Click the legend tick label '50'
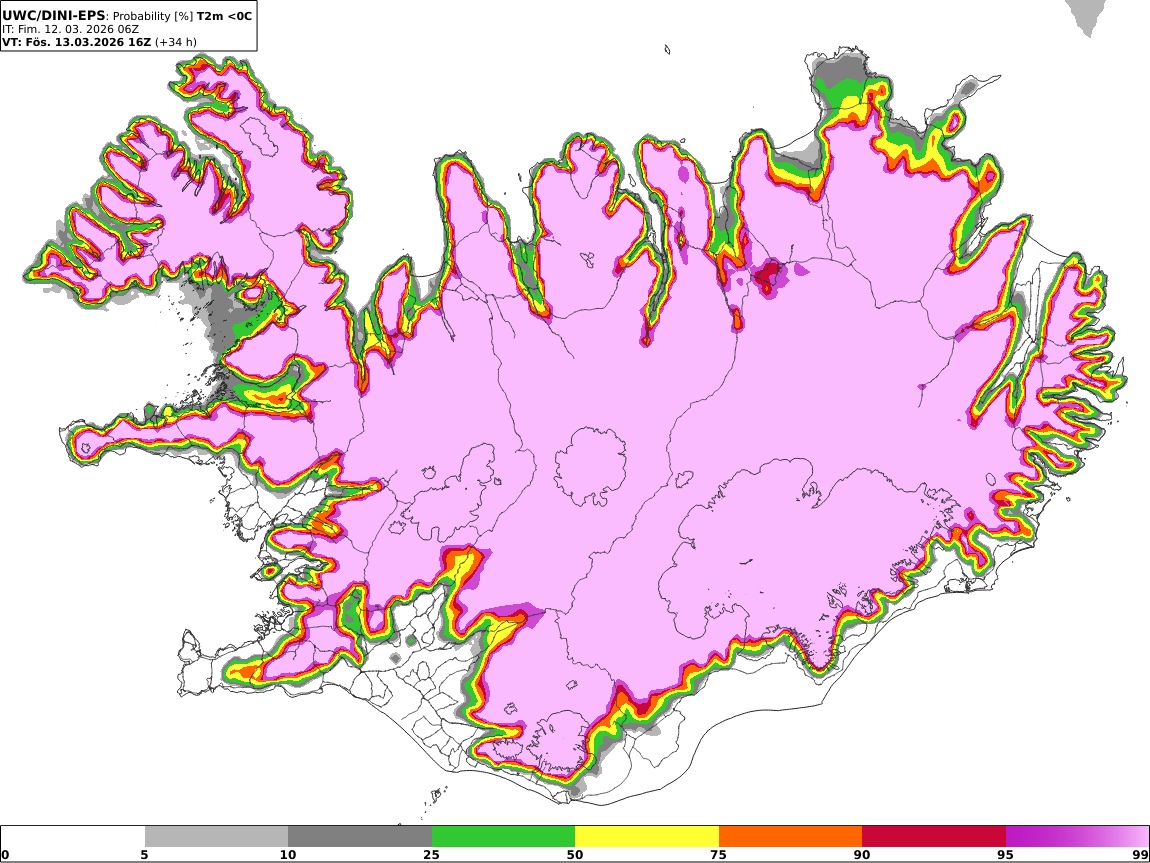 click(x=575, y=855)
